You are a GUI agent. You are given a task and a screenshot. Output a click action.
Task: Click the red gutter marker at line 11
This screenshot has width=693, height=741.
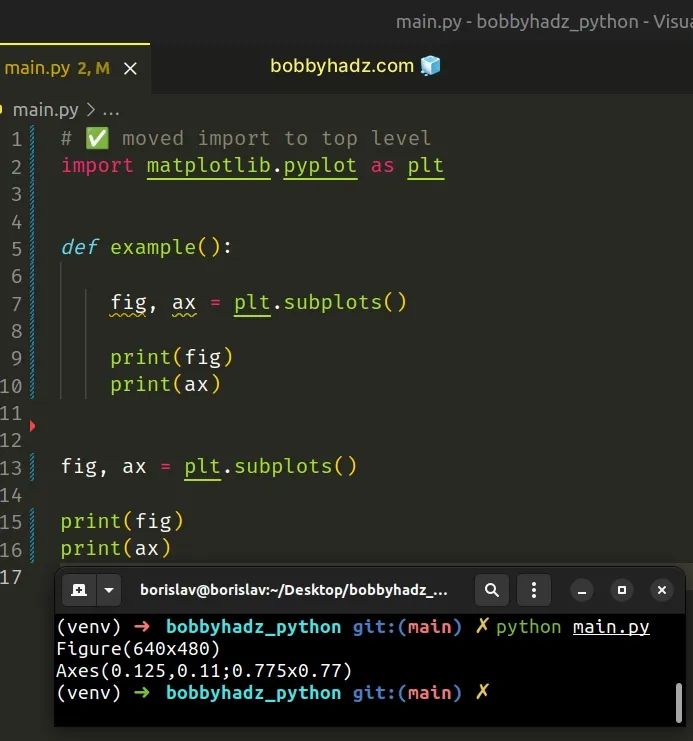[32, 426]
